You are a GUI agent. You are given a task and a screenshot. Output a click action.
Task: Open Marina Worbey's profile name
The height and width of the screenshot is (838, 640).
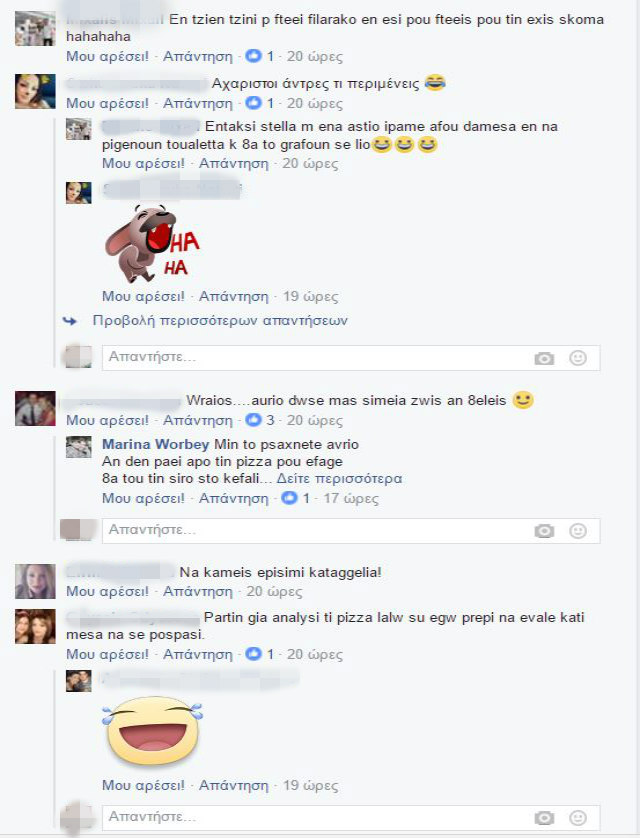pos(155,444)
